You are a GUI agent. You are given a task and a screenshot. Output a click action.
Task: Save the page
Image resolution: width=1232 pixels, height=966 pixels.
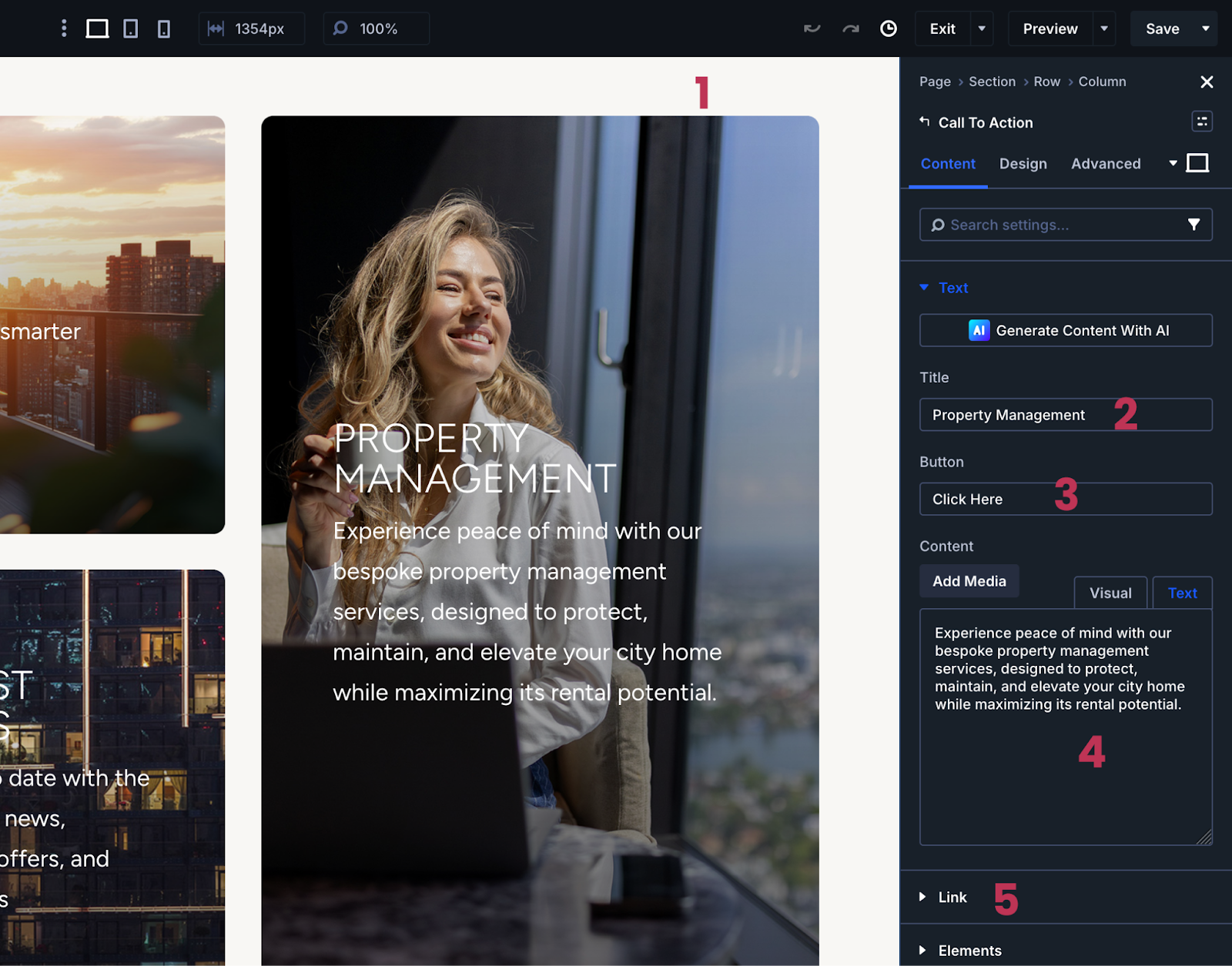1163,28
